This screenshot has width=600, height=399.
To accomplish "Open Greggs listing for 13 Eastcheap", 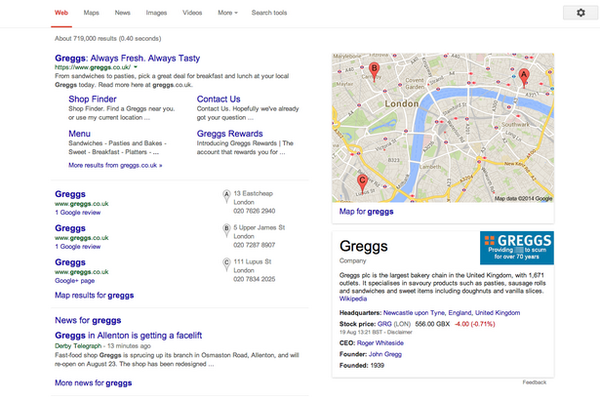I will tap(70, 194).
